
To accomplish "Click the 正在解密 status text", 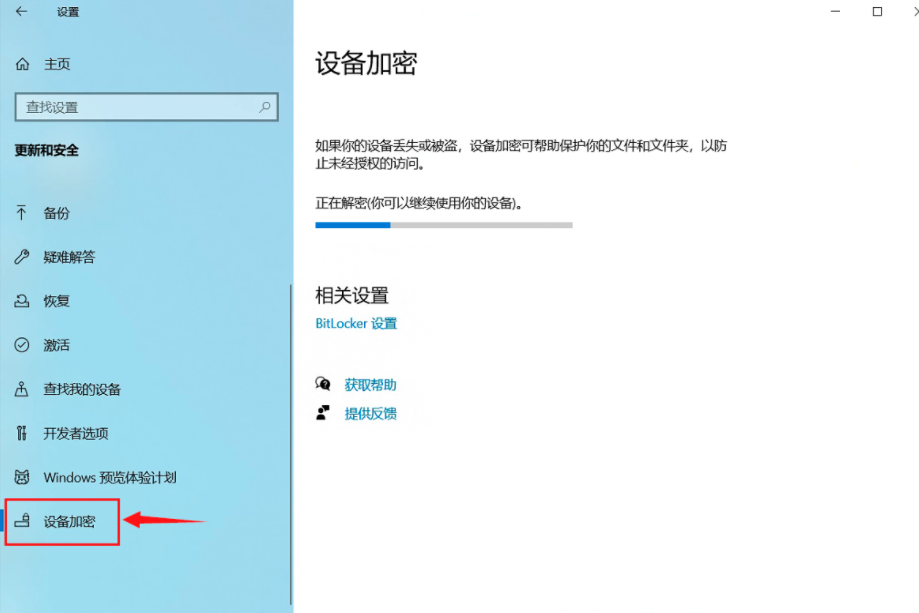I will click(418, 203).
